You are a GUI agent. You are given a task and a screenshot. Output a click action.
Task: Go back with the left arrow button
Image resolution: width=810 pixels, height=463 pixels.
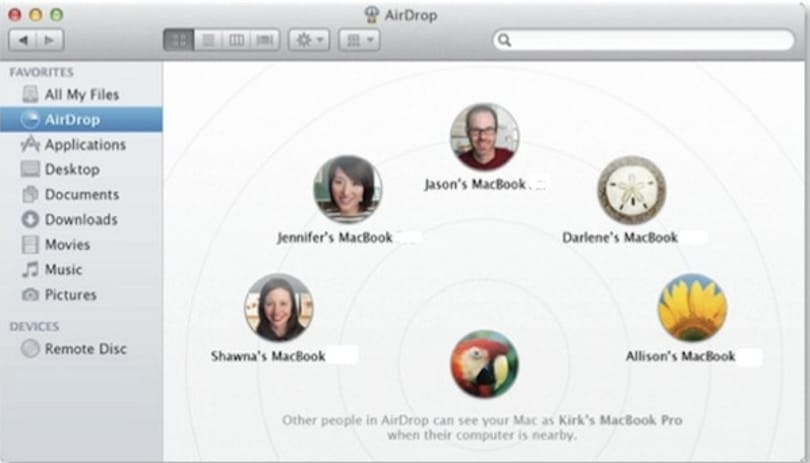(x=23, y=40)
